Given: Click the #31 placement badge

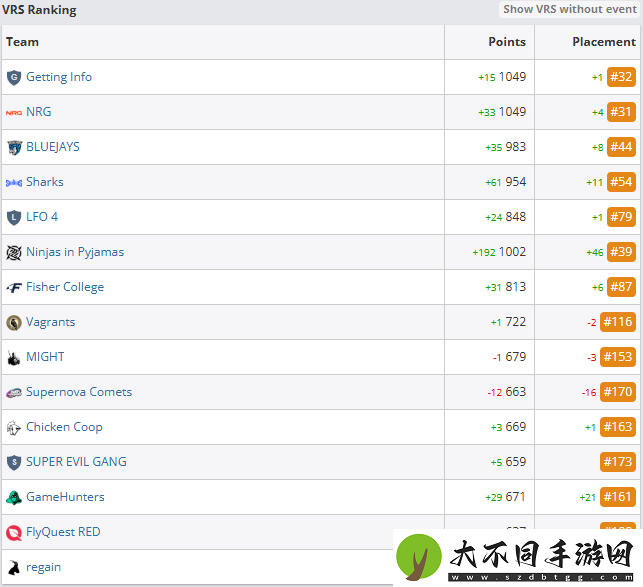Looking at the screenshot, I should coord(621,112).
